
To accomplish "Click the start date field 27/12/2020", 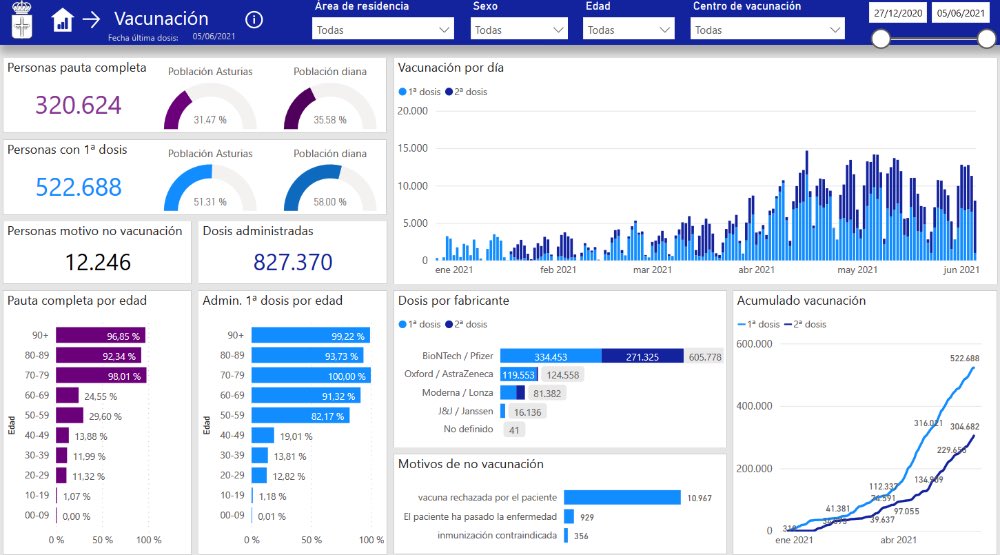I will click(x=898, y=13).
